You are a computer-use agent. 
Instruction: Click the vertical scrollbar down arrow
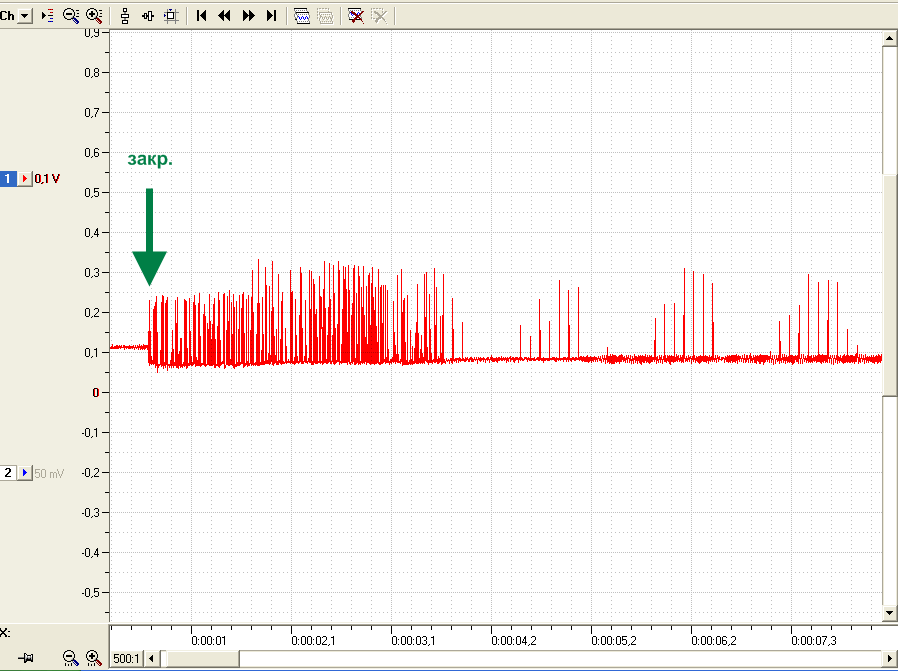[889, 613]
